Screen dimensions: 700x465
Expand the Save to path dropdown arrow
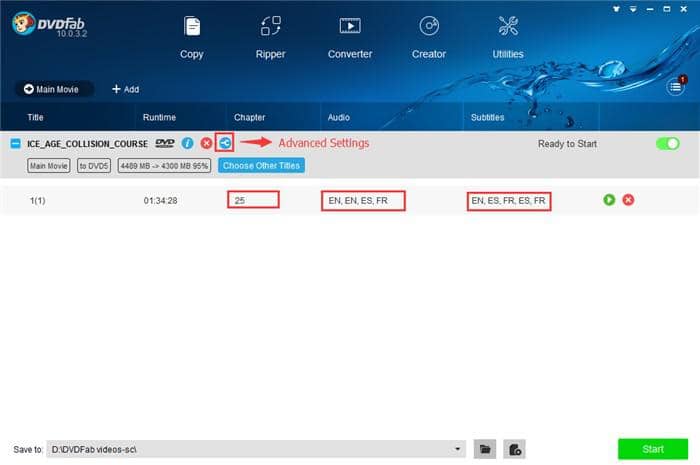coord(457,449)
